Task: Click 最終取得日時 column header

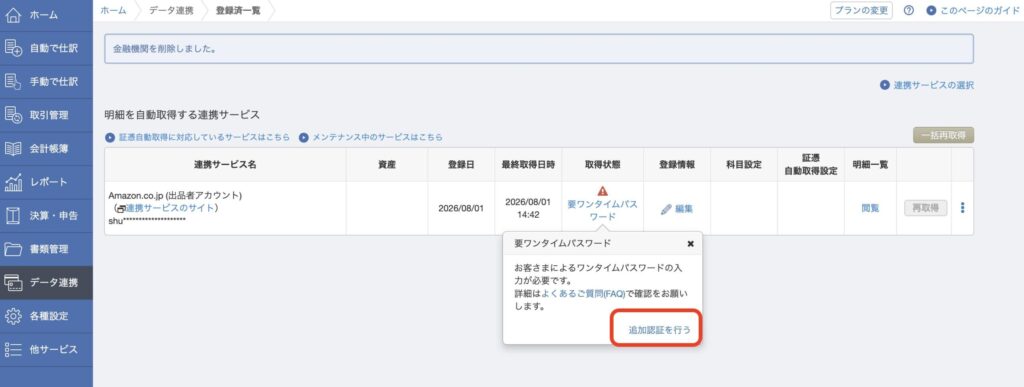Action: click(528, 164)
